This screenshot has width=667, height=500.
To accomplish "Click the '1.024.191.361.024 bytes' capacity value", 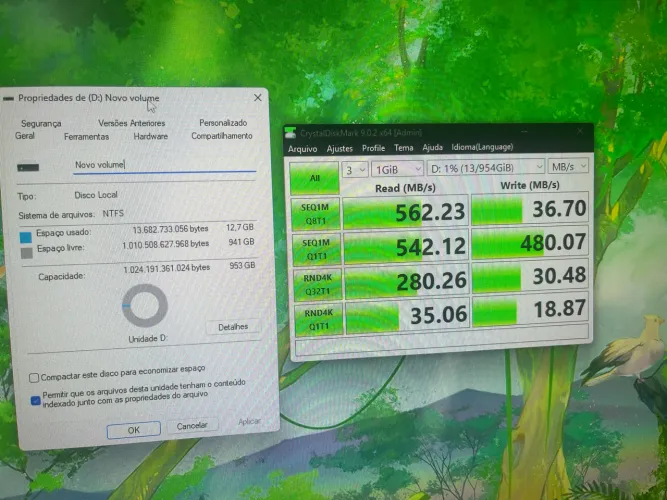I will pyautogui.click(x=167, y=269).
